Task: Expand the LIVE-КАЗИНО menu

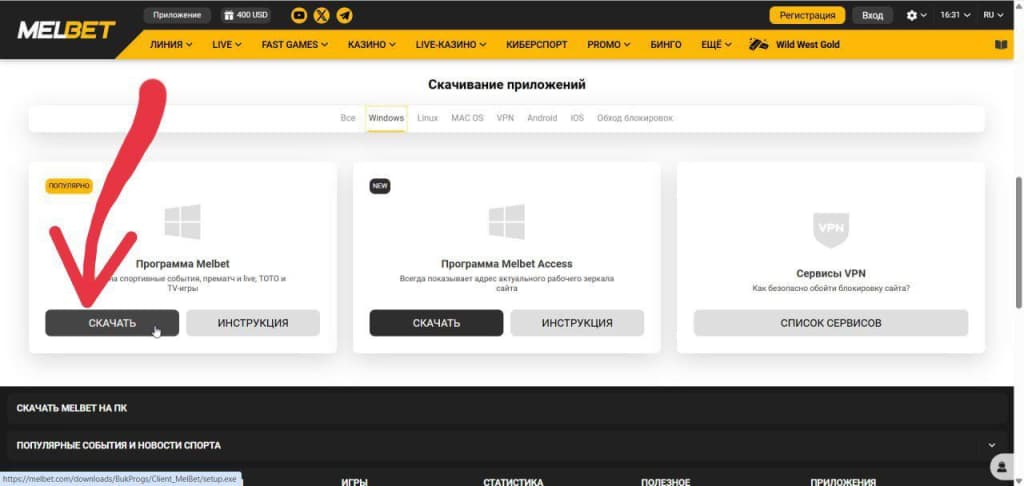Action: pos(451,44)
